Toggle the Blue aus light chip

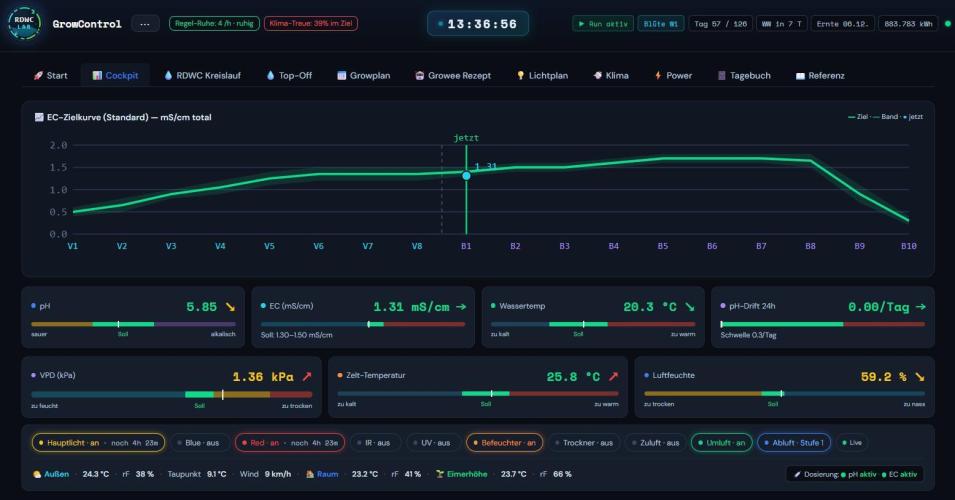point(200,443)
